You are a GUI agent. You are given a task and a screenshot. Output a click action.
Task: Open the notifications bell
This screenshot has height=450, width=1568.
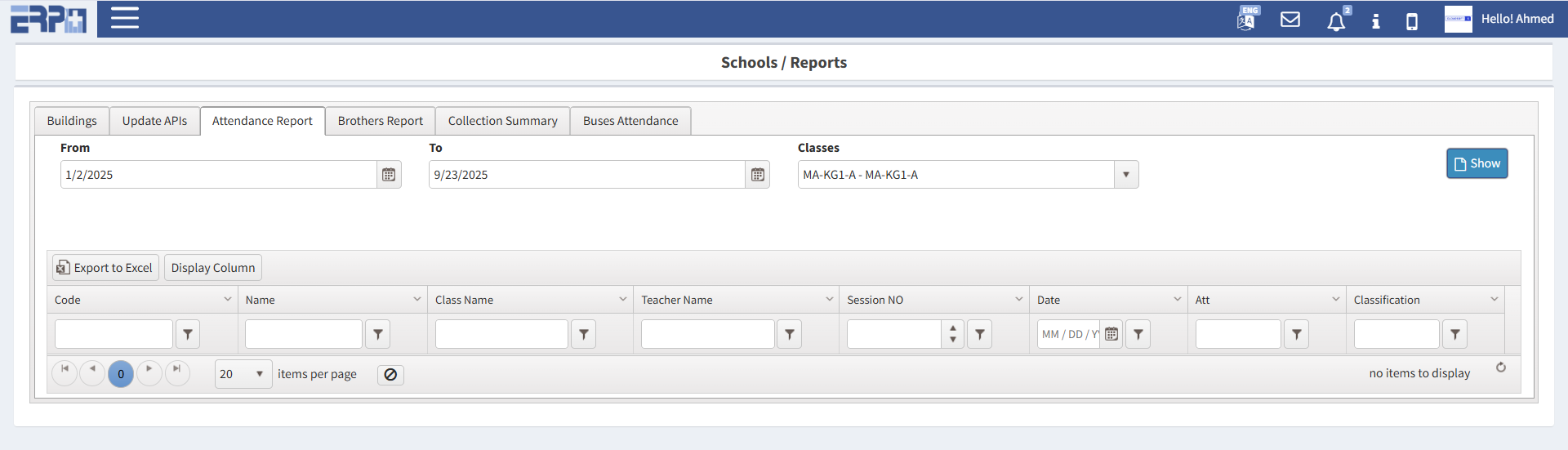click(1336, 21)
